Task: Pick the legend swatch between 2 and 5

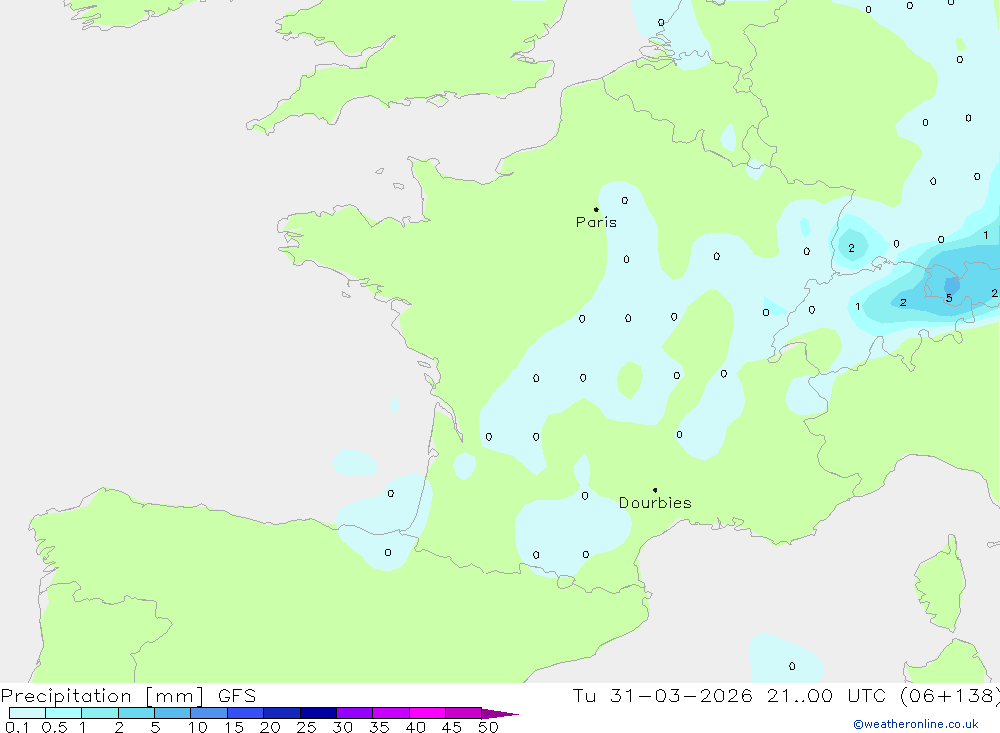Action: tap(136, 713)
